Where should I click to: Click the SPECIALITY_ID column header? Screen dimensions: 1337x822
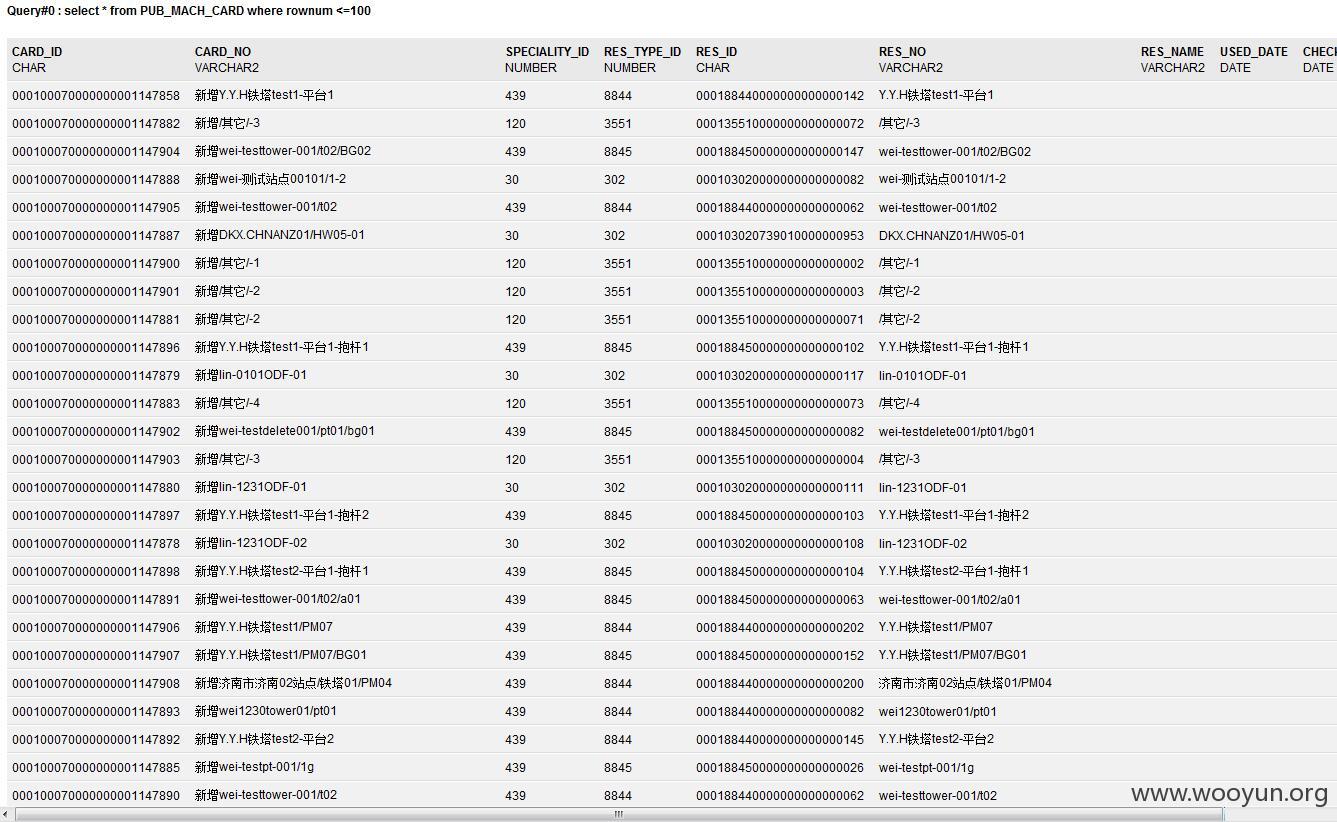tap(547, 52)
